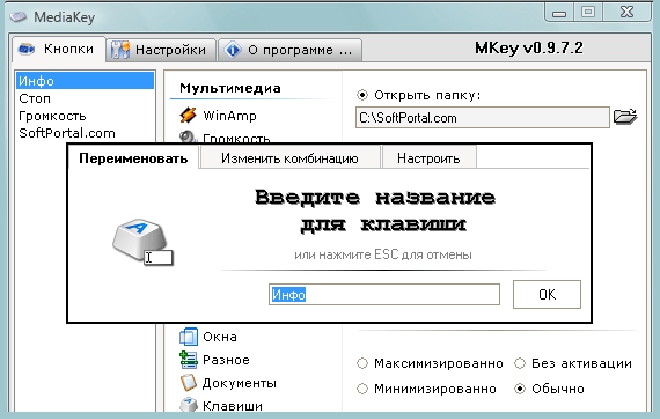Screen dimensions: 660x419
Task: Open the О программе tab
Action: tap(289, 49)
